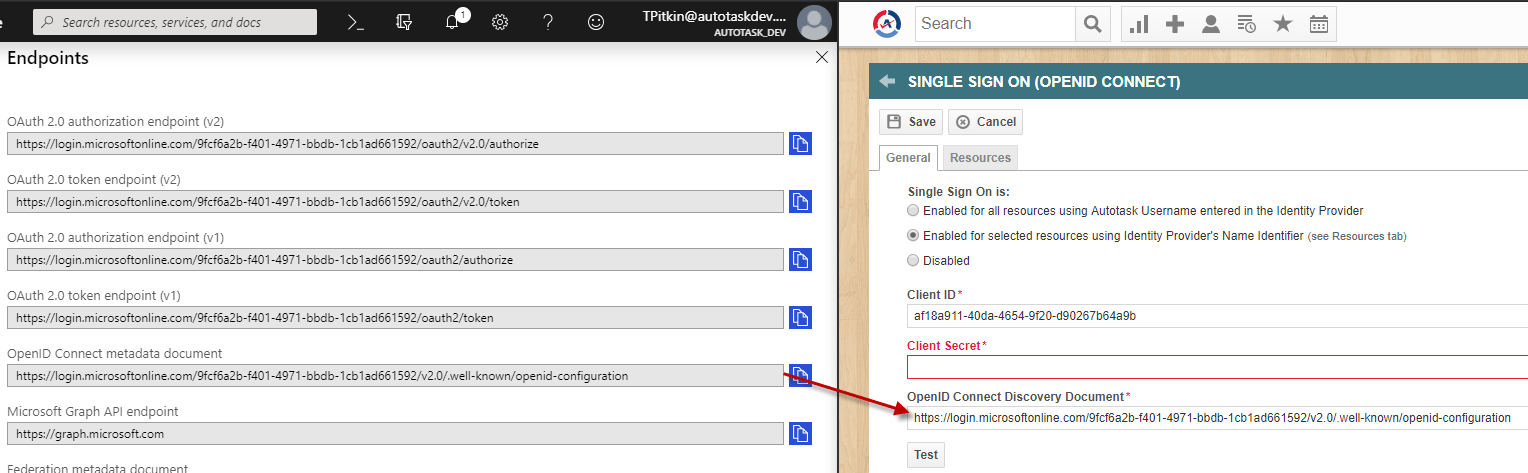This screenshot has width=1528, height=473.
Task: Click the Endpoints panel title
Action: coord(48,58)
